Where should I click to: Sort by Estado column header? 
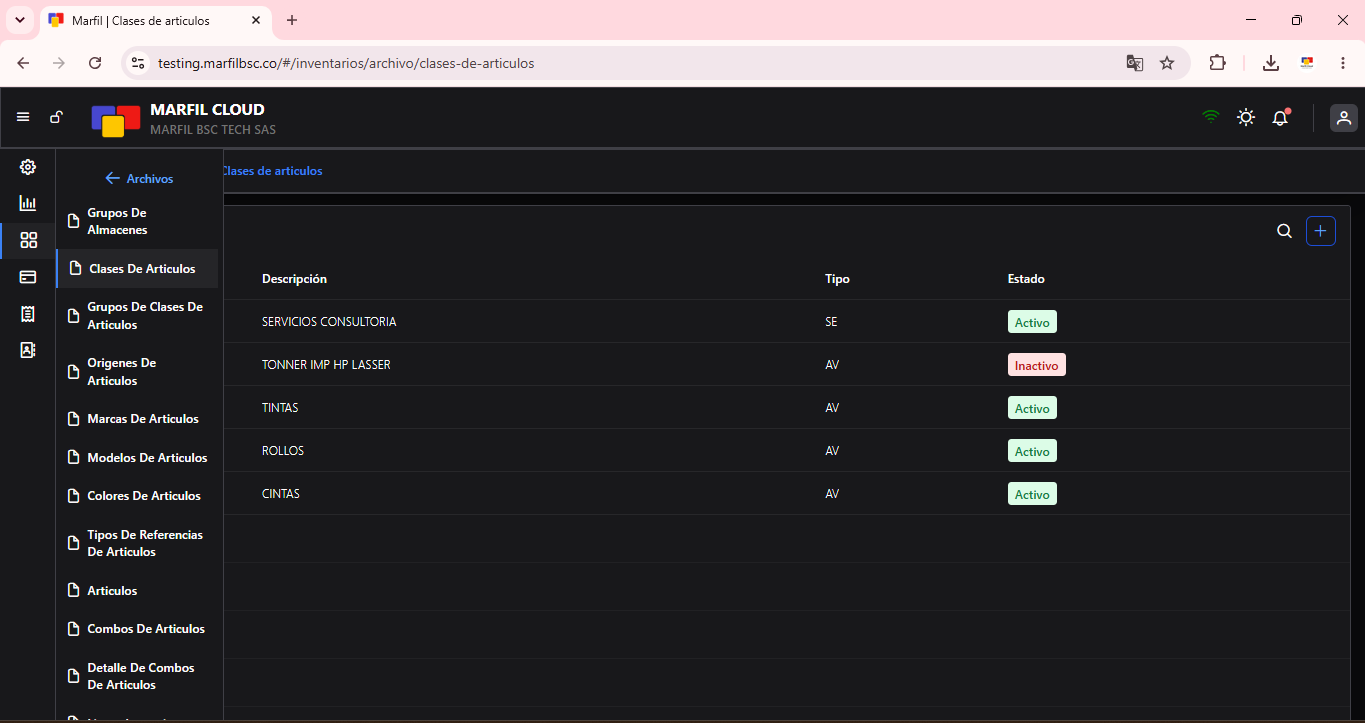(x=1026, y=279)
